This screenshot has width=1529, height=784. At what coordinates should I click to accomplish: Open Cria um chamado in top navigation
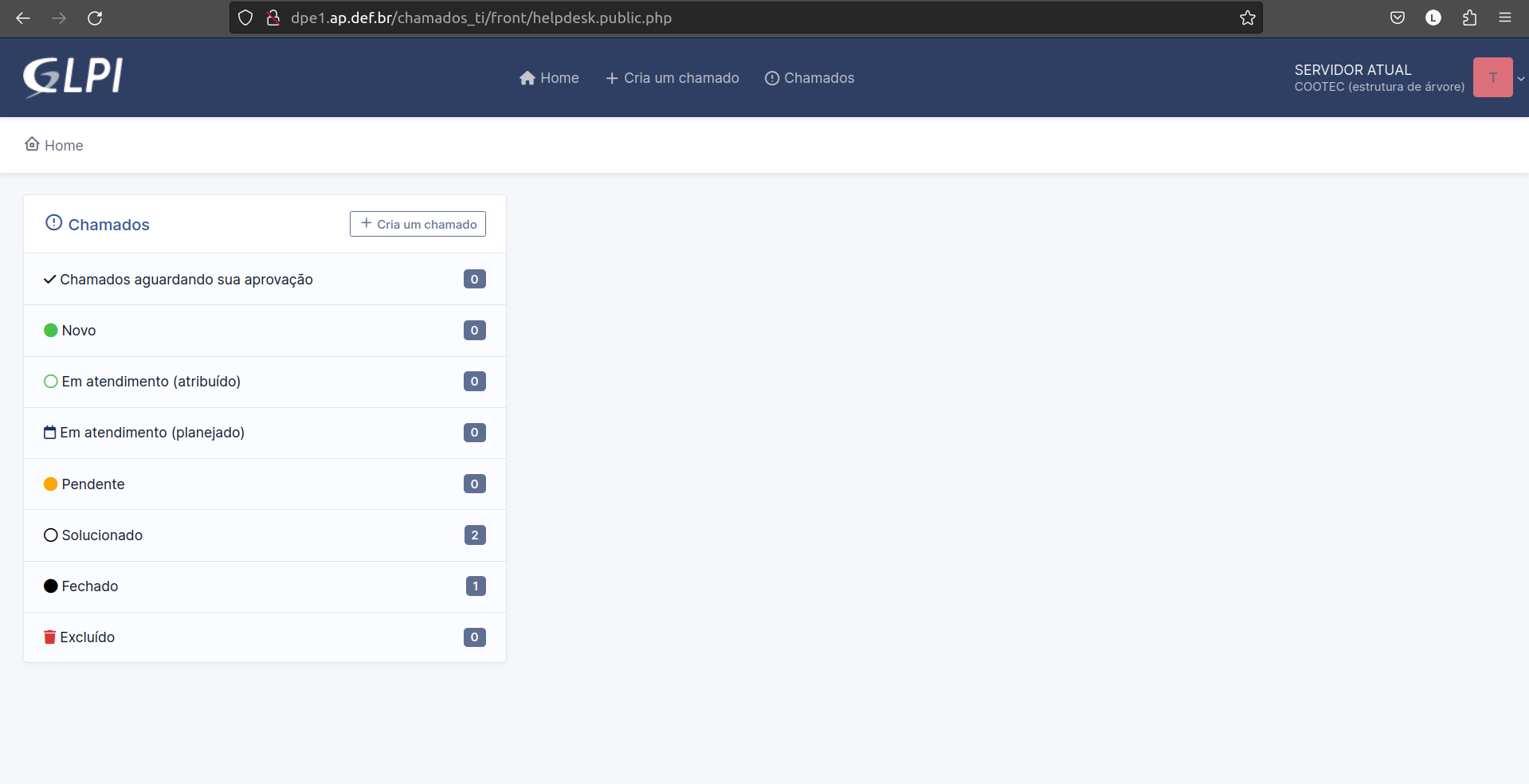672,78
